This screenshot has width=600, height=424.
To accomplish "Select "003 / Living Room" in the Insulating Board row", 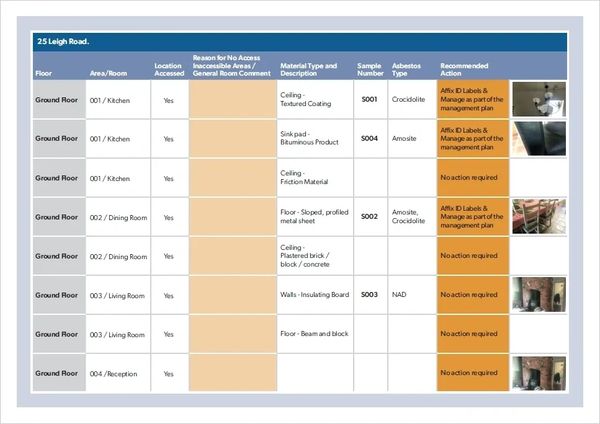I will (117, 296).
